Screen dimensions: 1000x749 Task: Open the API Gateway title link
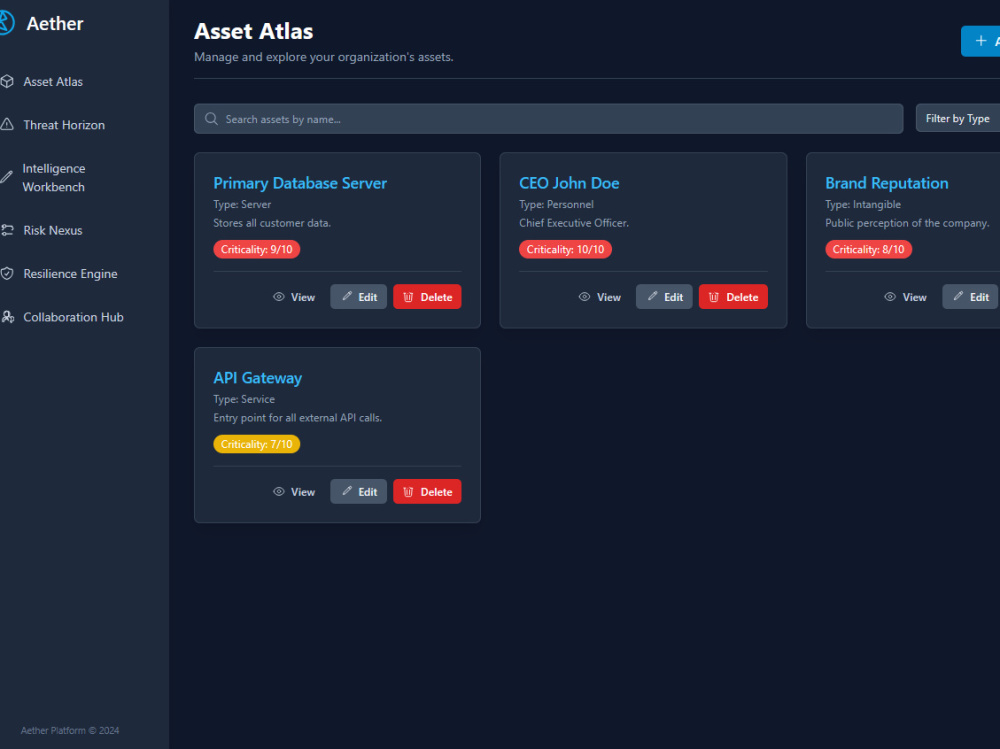point(258,378)
